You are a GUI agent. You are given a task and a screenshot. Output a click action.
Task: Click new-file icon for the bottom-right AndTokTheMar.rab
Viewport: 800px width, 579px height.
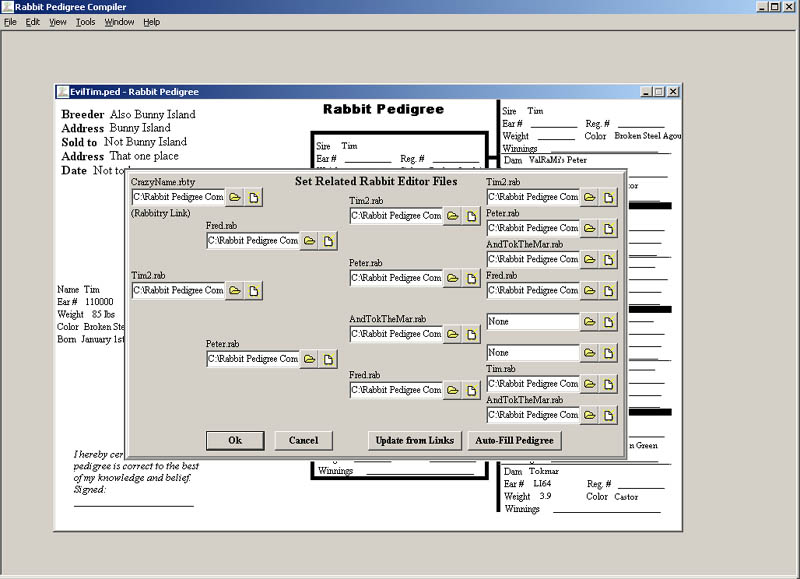tap(610, 415)
